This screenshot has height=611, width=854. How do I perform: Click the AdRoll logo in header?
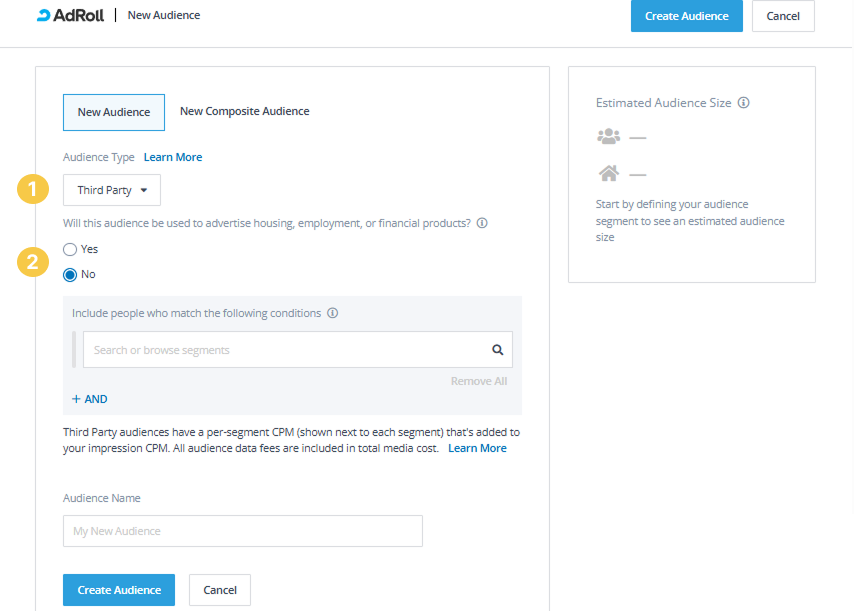click(x=70, y=16)
